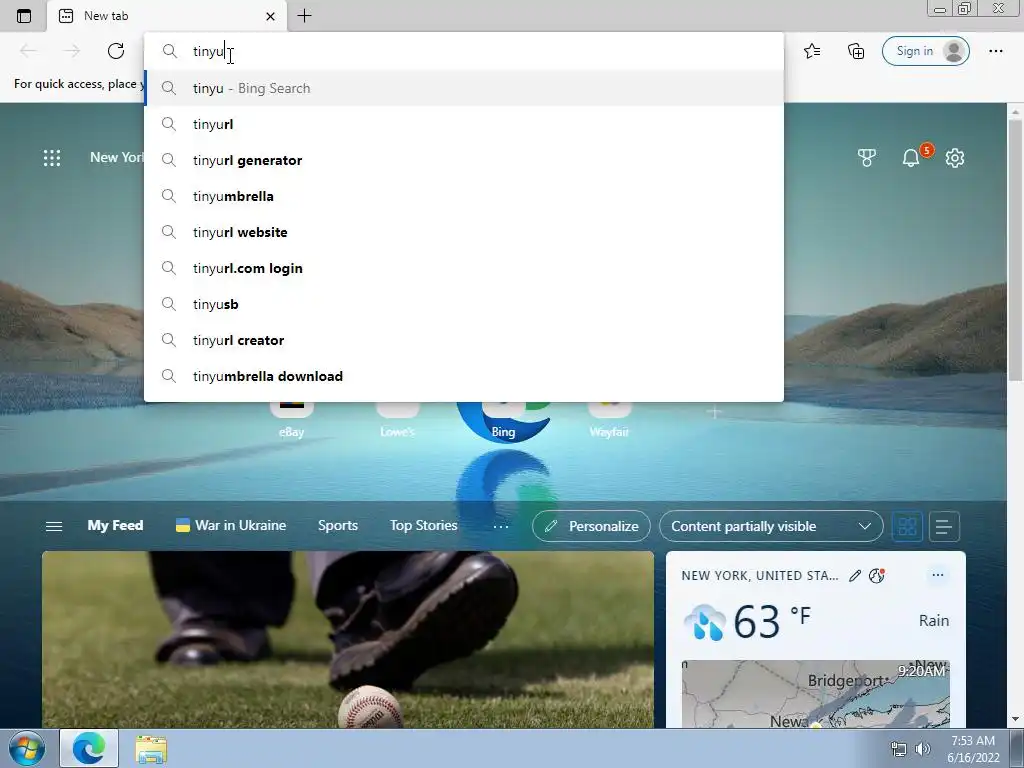
Task: Switch to the Top Stories tab
Action: point(423,525)
